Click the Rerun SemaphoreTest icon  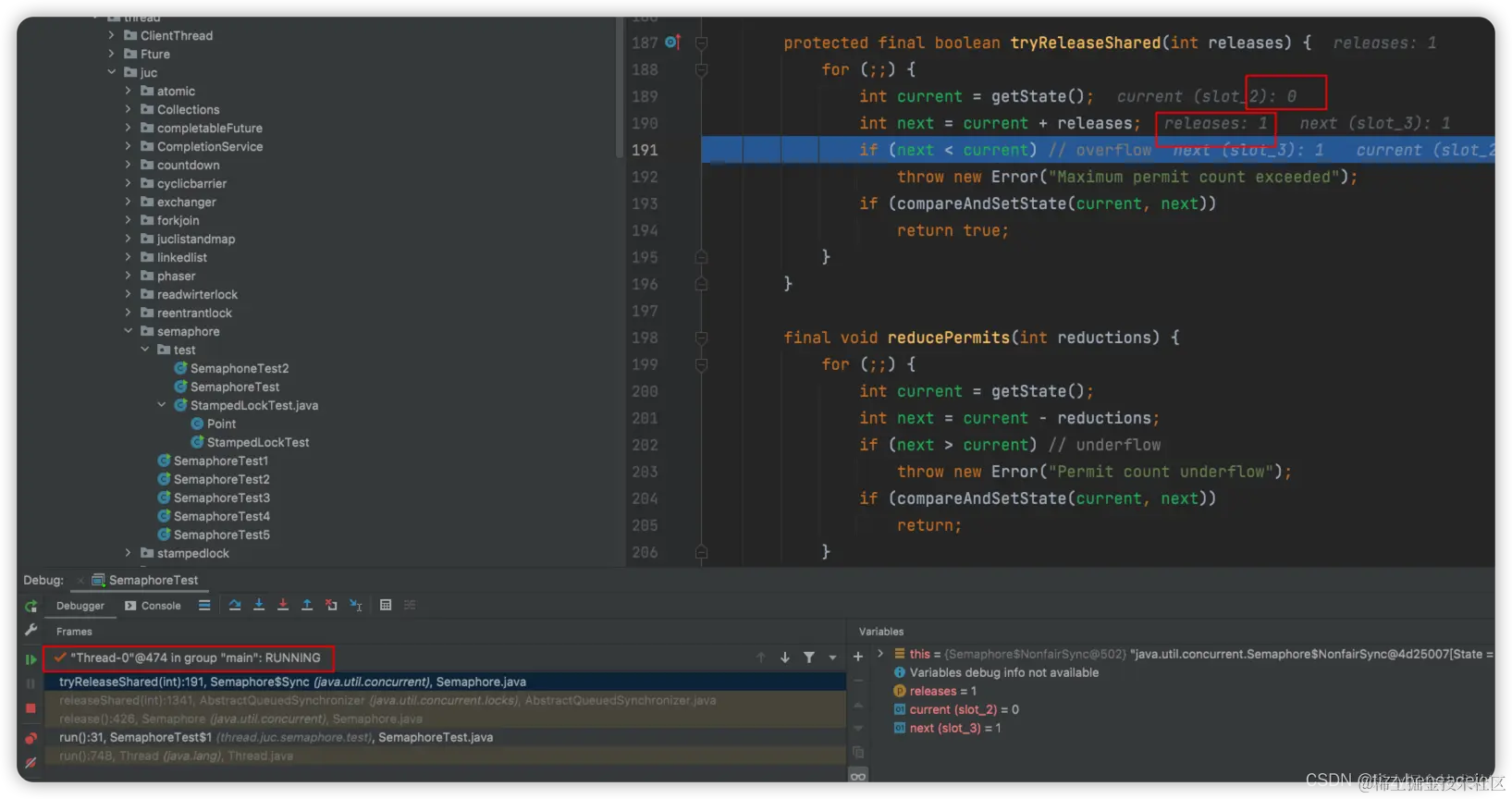(x=31, y=607)
